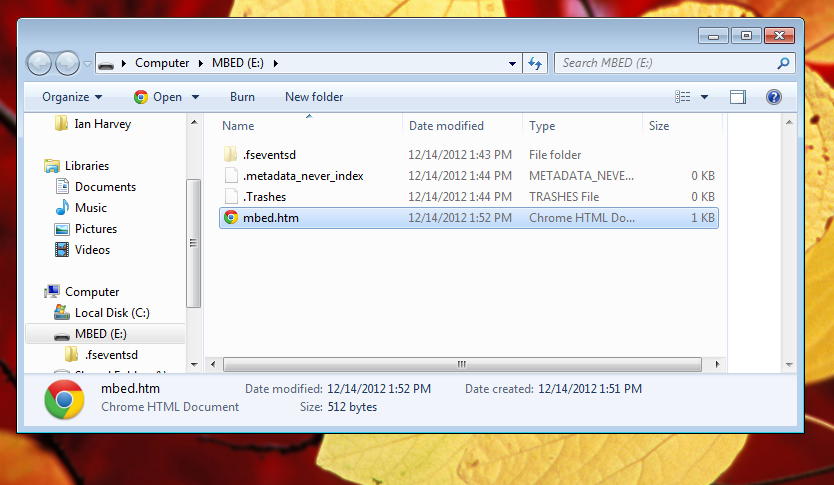Viewport: 834px width, 485px height.
Task: Select the mbed.htm file row
Action: (469, 218)
